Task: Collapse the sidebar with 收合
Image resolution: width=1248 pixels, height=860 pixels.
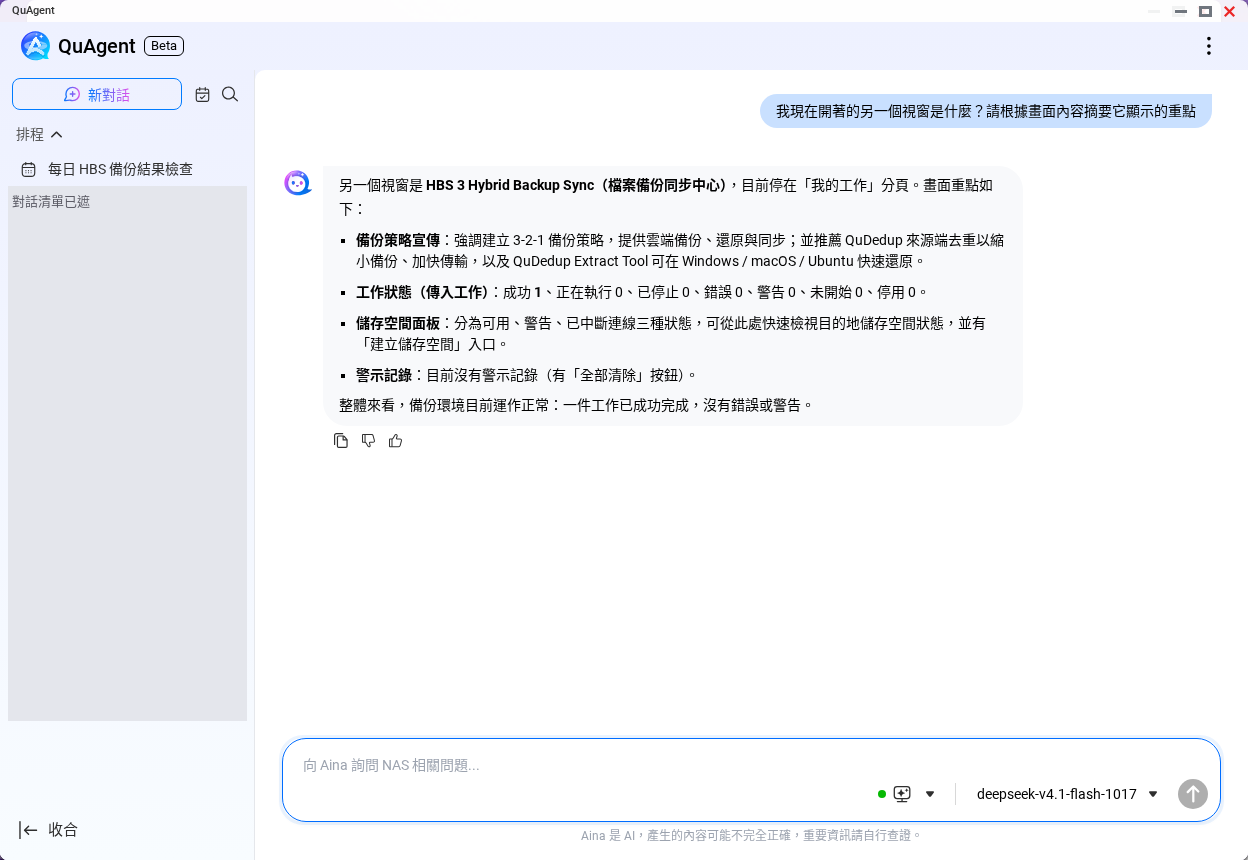Action: coord(48,829)
